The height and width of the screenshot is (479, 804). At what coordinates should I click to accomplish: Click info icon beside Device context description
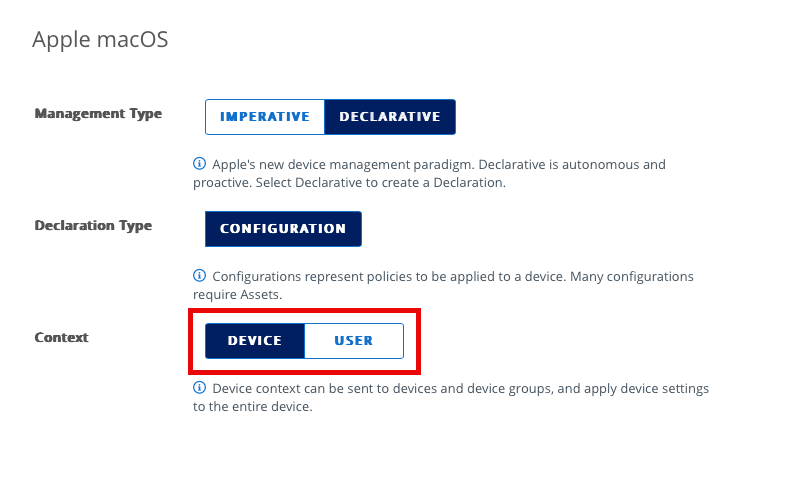199,387
